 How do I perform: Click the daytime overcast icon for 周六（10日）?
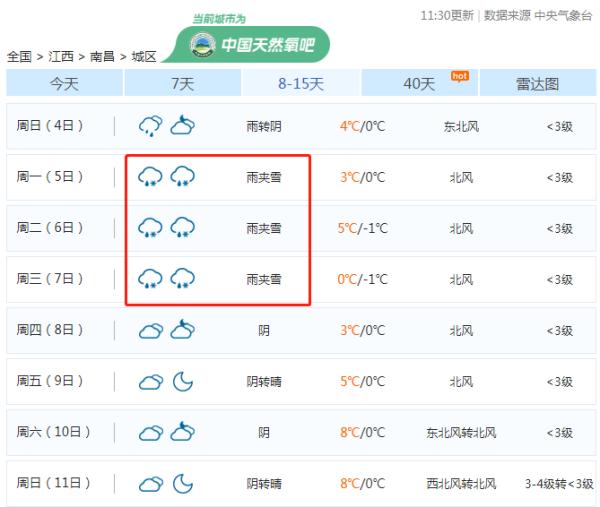(151, 433)
